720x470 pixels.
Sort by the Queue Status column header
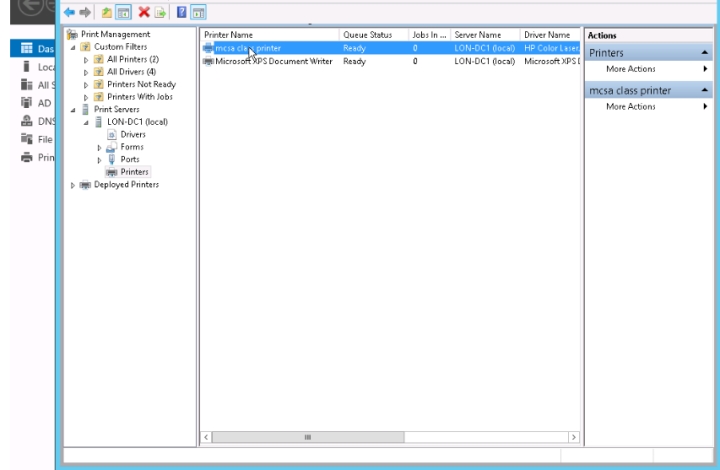[x=367, y=35]
